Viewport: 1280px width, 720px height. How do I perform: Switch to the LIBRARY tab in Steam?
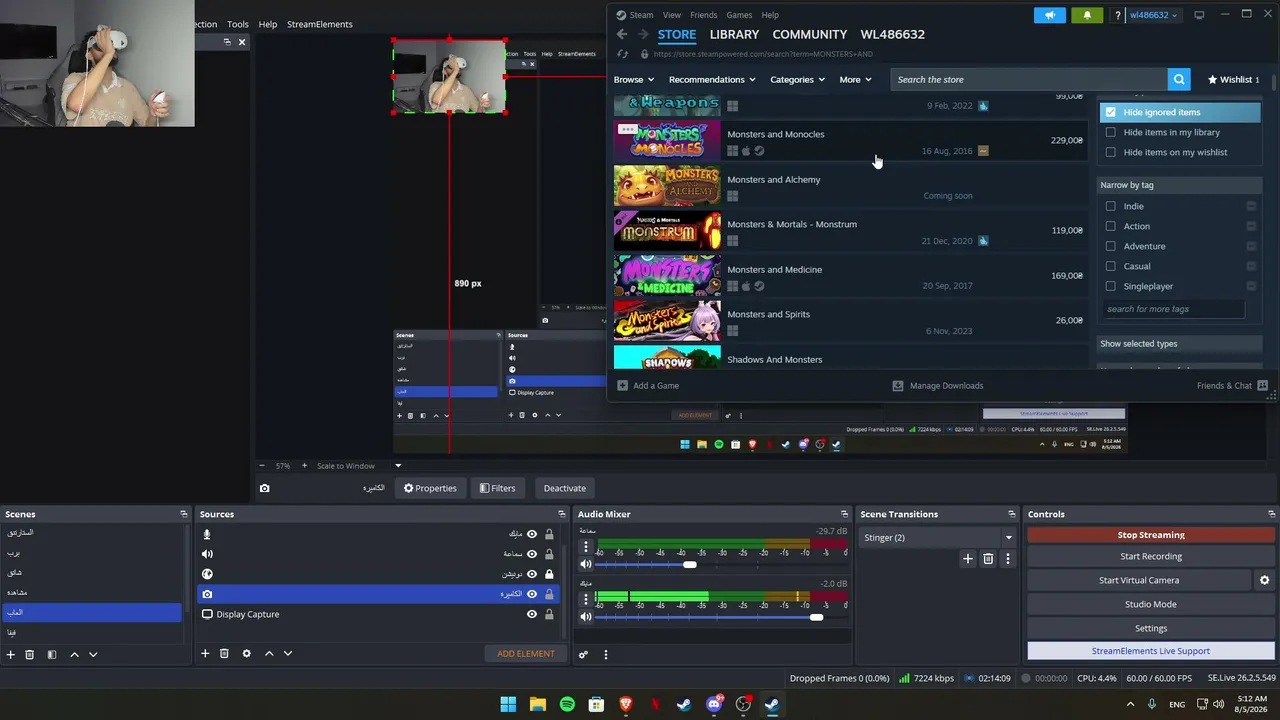pos(734,34)
